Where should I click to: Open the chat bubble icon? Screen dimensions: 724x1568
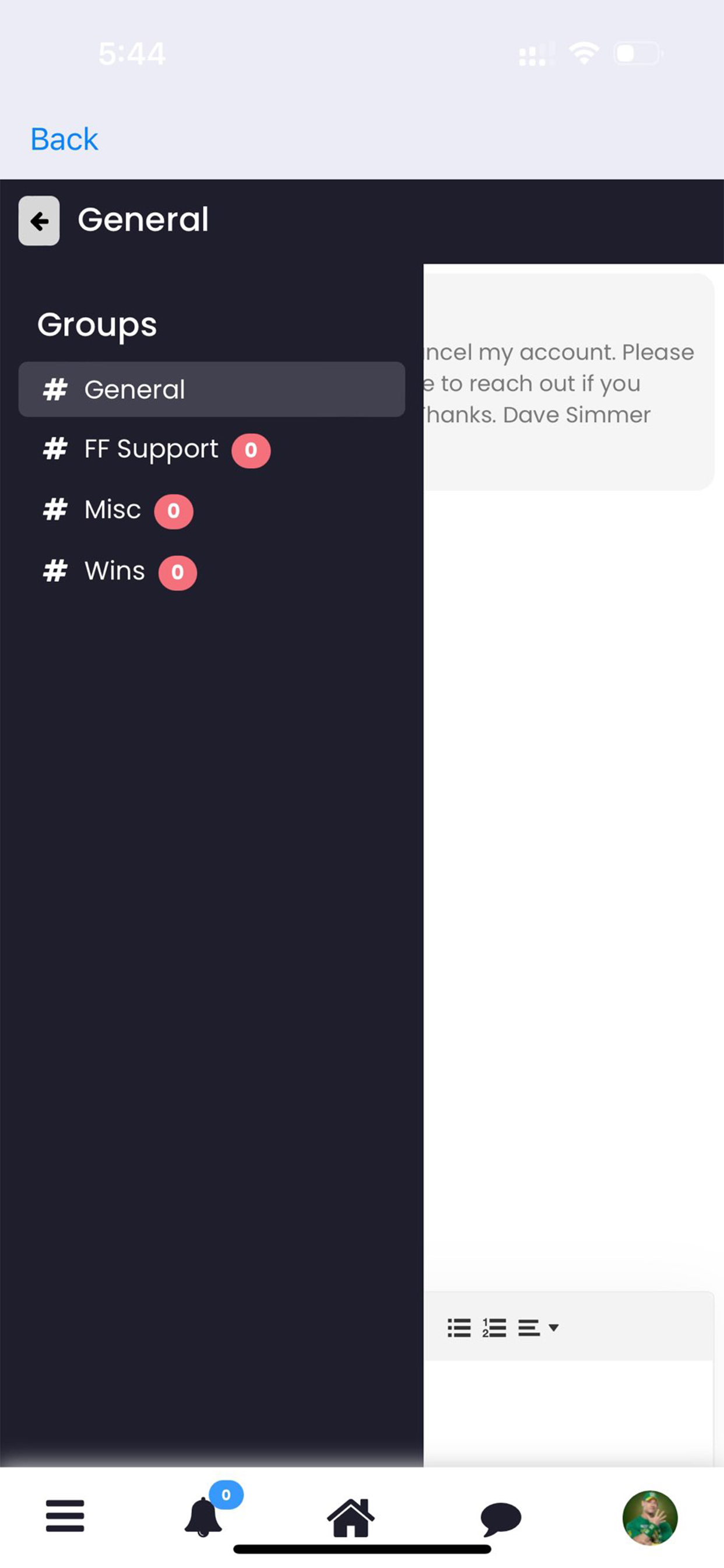pos(501,1518)
